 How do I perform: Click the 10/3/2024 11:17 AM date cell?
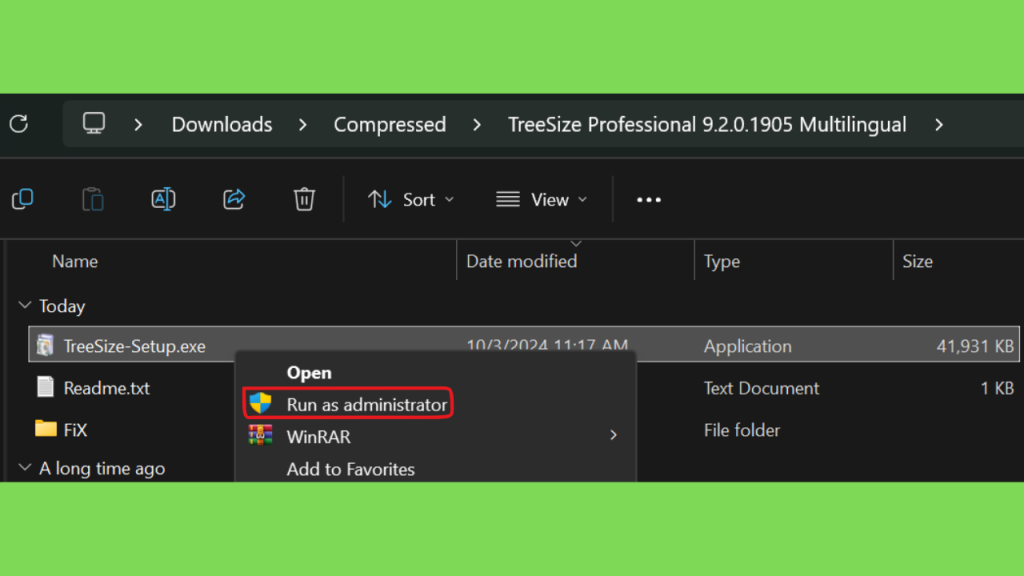pos(547,344)
